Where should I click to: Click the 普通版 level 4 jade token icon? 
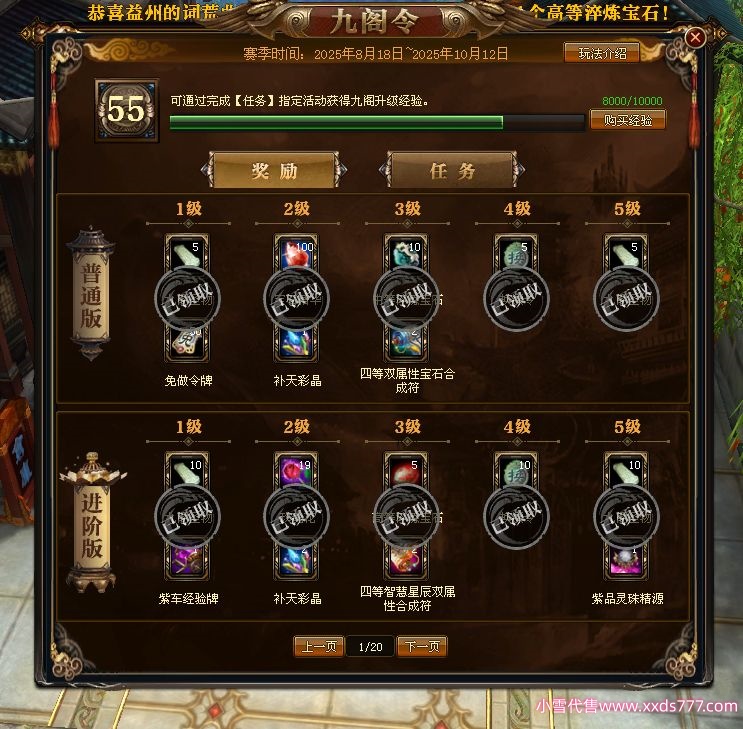click(516, 253)
